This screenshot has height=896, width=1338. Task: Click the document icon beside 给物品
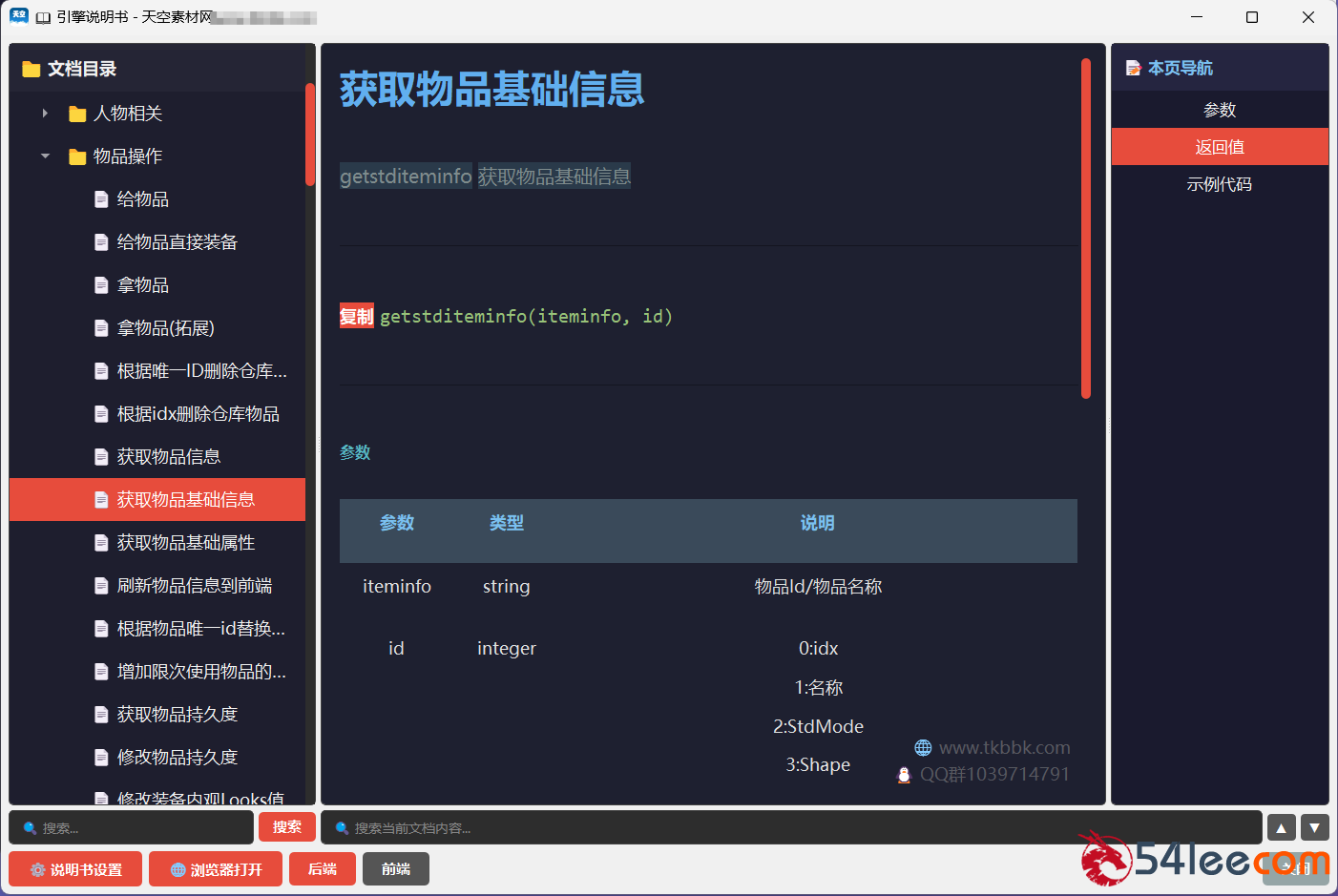(101, 199)
